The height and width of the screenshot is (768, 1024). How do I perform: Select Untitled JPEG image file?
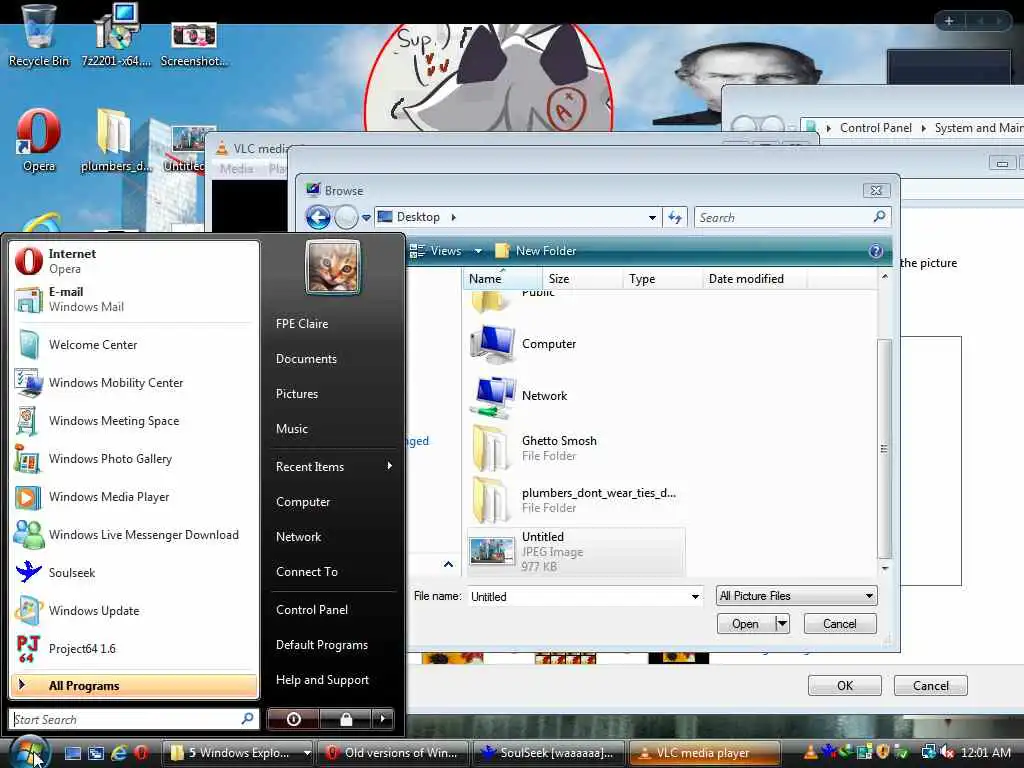tap(576, 552)
